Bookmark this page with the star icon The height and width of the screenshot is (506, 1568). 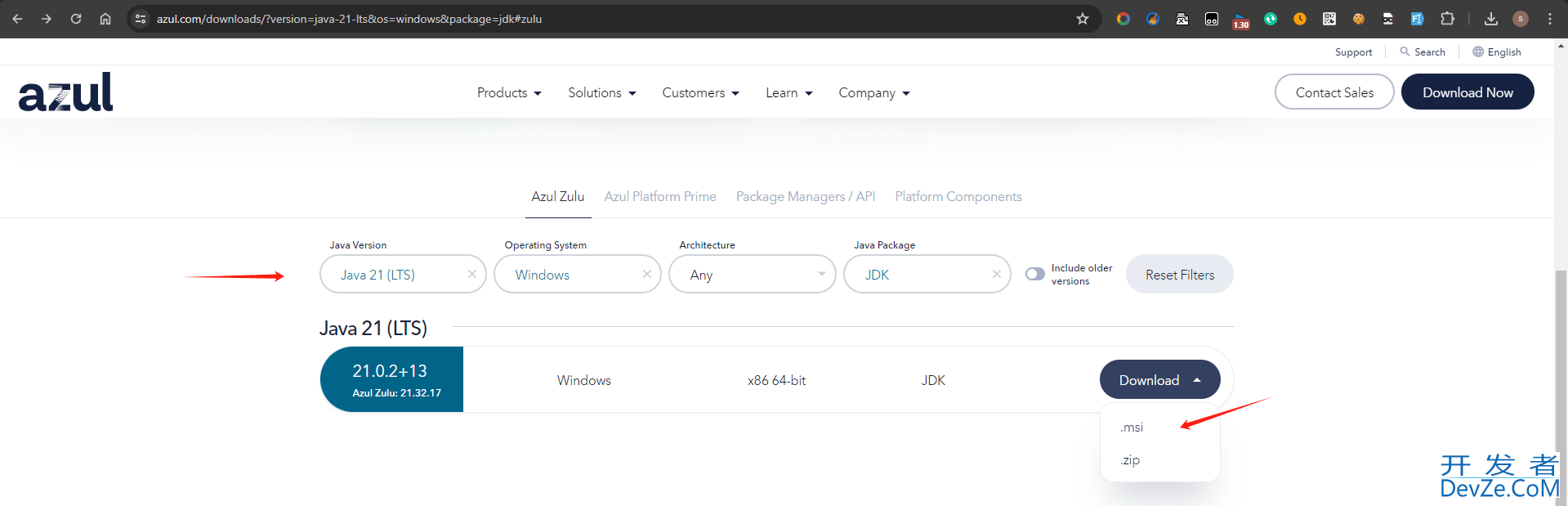tap(1082, 19)
